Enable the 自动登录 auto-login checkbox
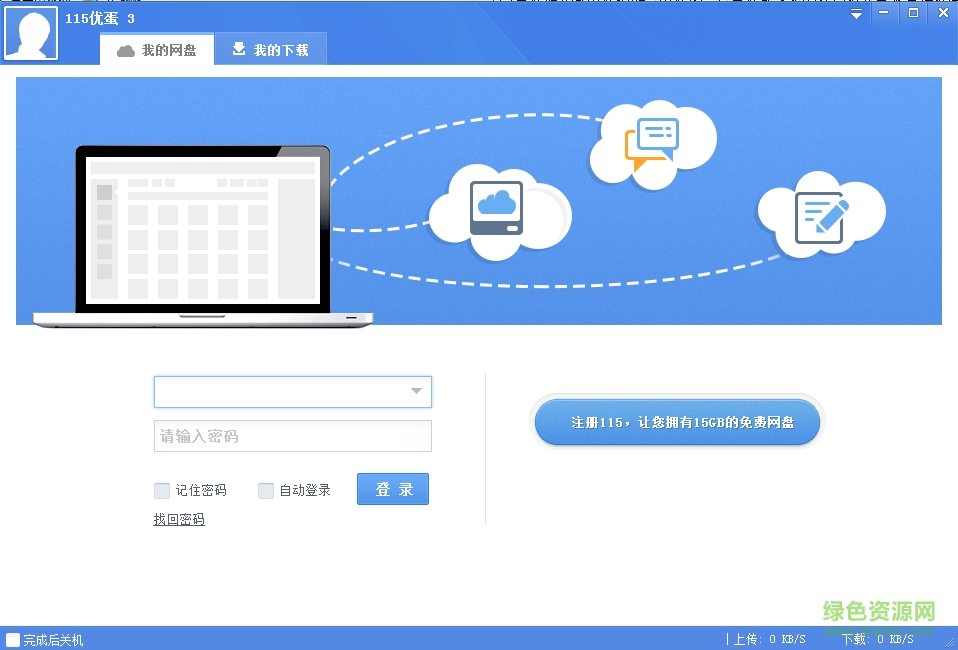Screen dimensions: 958x650 (266, 490)
